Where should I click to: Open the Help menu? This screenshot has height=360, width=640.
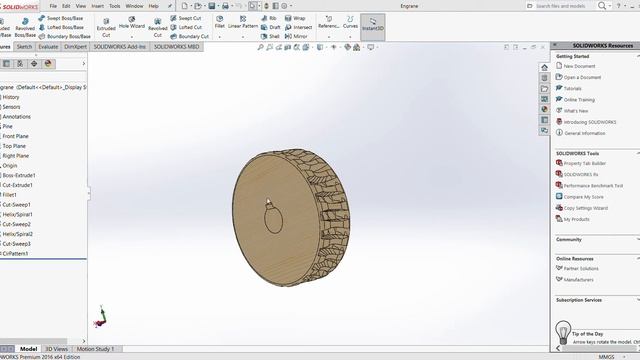153,6
